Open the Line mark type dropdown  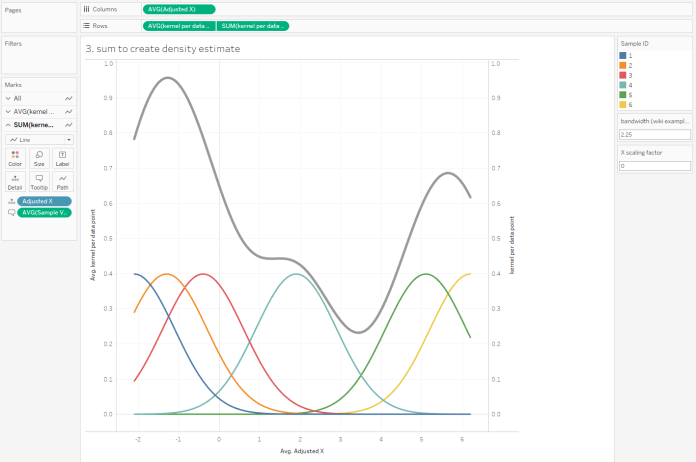point(40,140)
